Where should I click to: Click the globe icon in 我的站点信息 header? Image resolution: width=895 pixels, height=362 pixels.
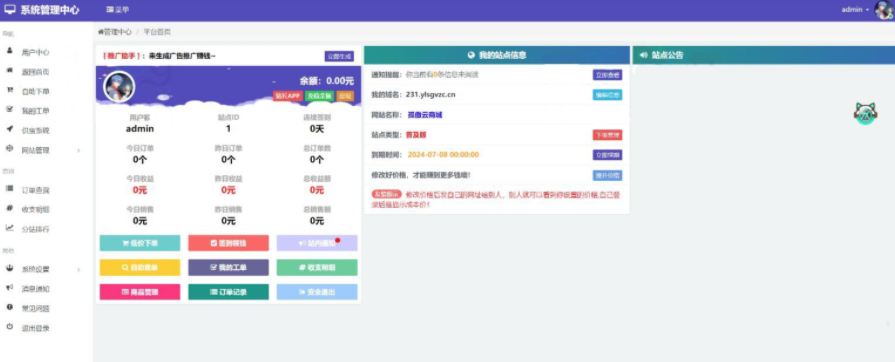click(471, 55)
